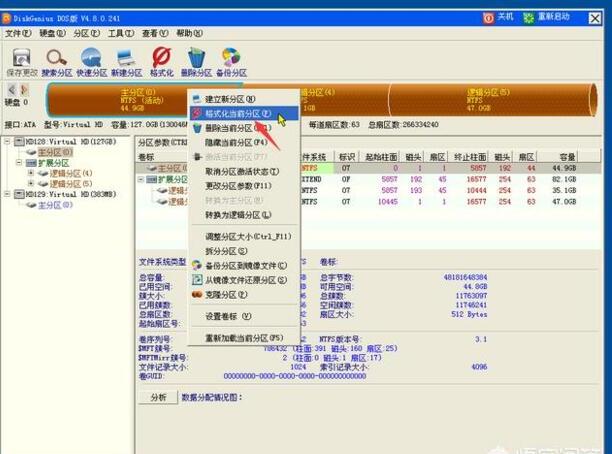Expand the 逻辑分区(4) tree node
Screen dimensions: 612x454
30,173
